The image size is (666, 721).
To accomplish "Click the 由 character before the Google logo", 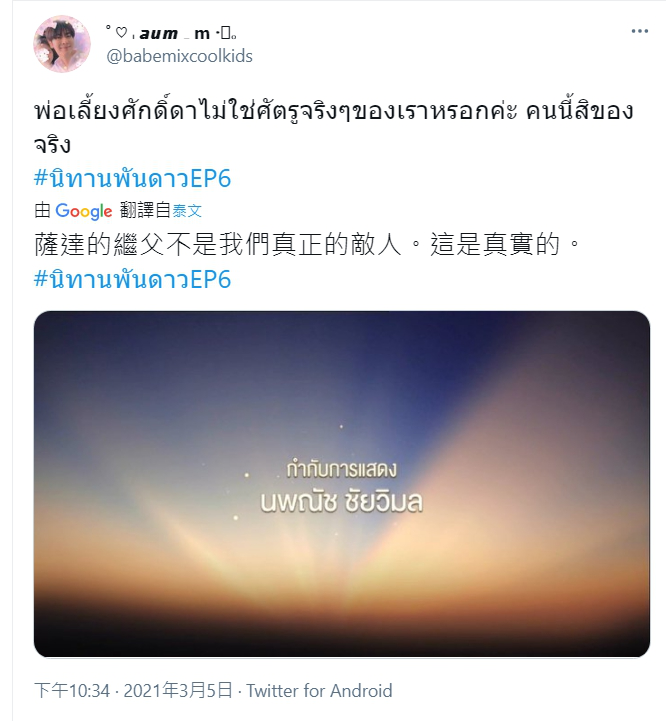I will (42, 211).
